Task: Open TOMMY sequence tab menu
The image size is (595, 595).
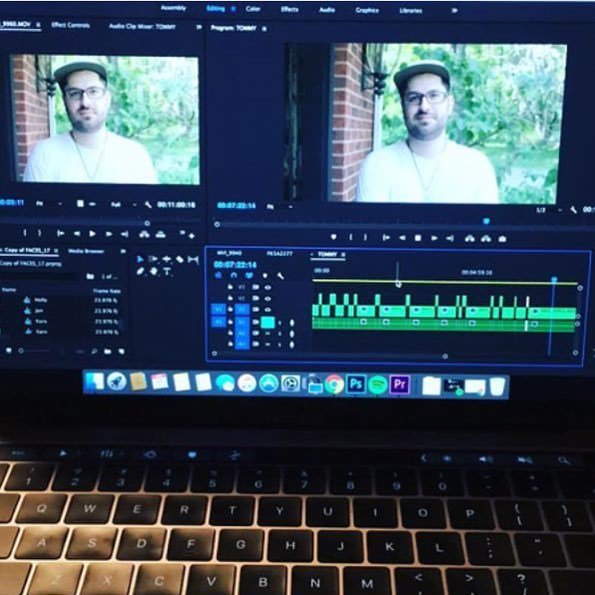Action: [x=343, y=255]
